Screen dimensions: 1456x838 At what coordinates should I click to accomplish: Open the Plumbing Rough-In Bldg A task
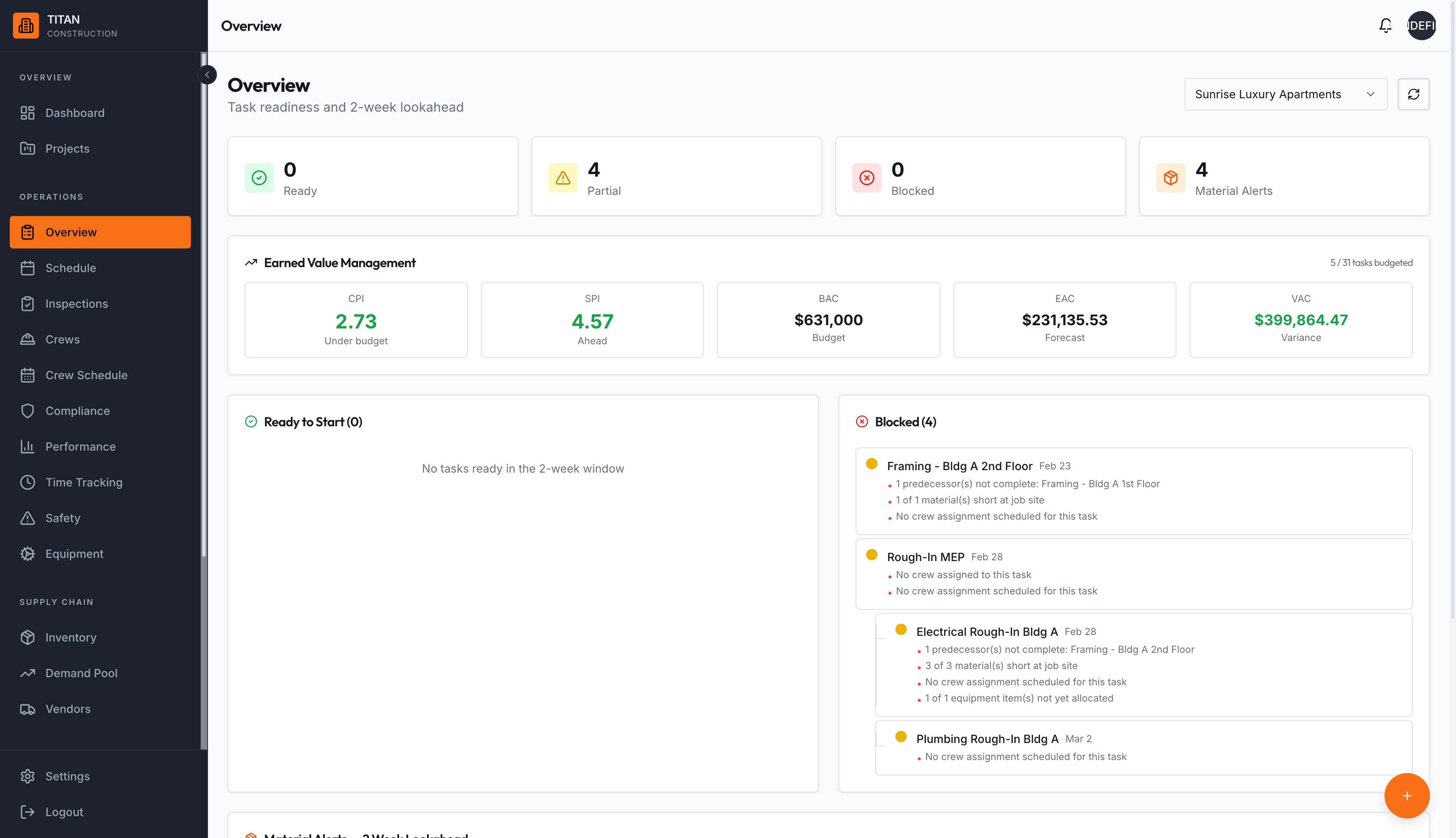(1143, 747)
